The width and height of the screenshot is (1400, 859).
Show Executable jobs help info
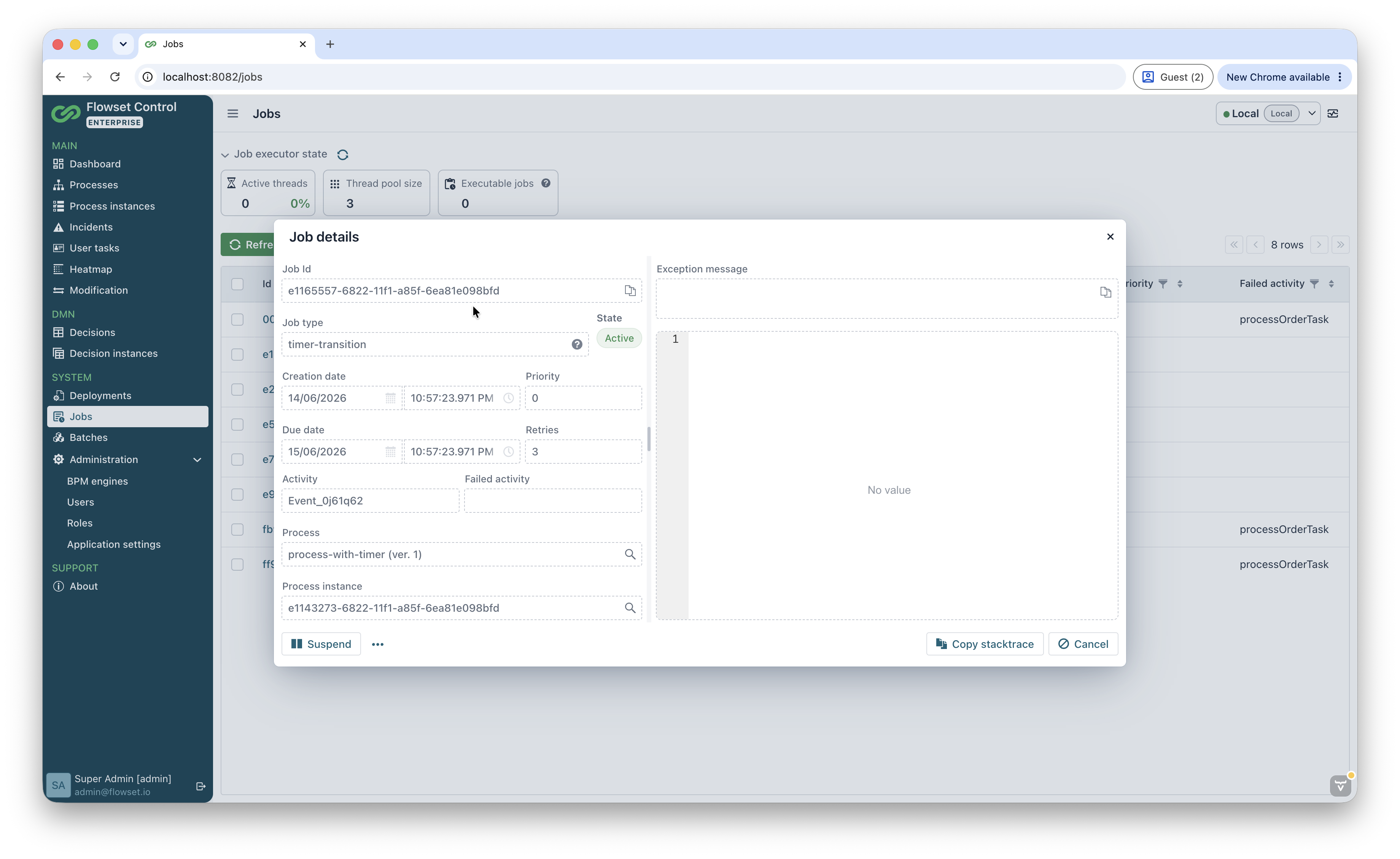tap(546, 183)
